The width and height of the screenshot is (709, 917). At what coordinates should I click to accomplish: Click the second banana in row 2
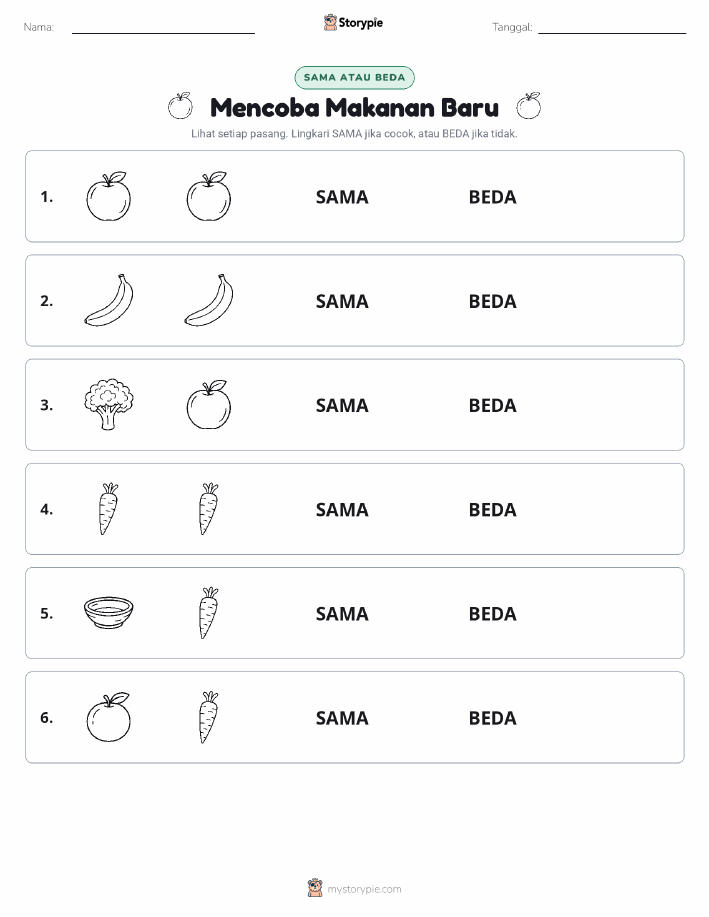tap(209, 300)
